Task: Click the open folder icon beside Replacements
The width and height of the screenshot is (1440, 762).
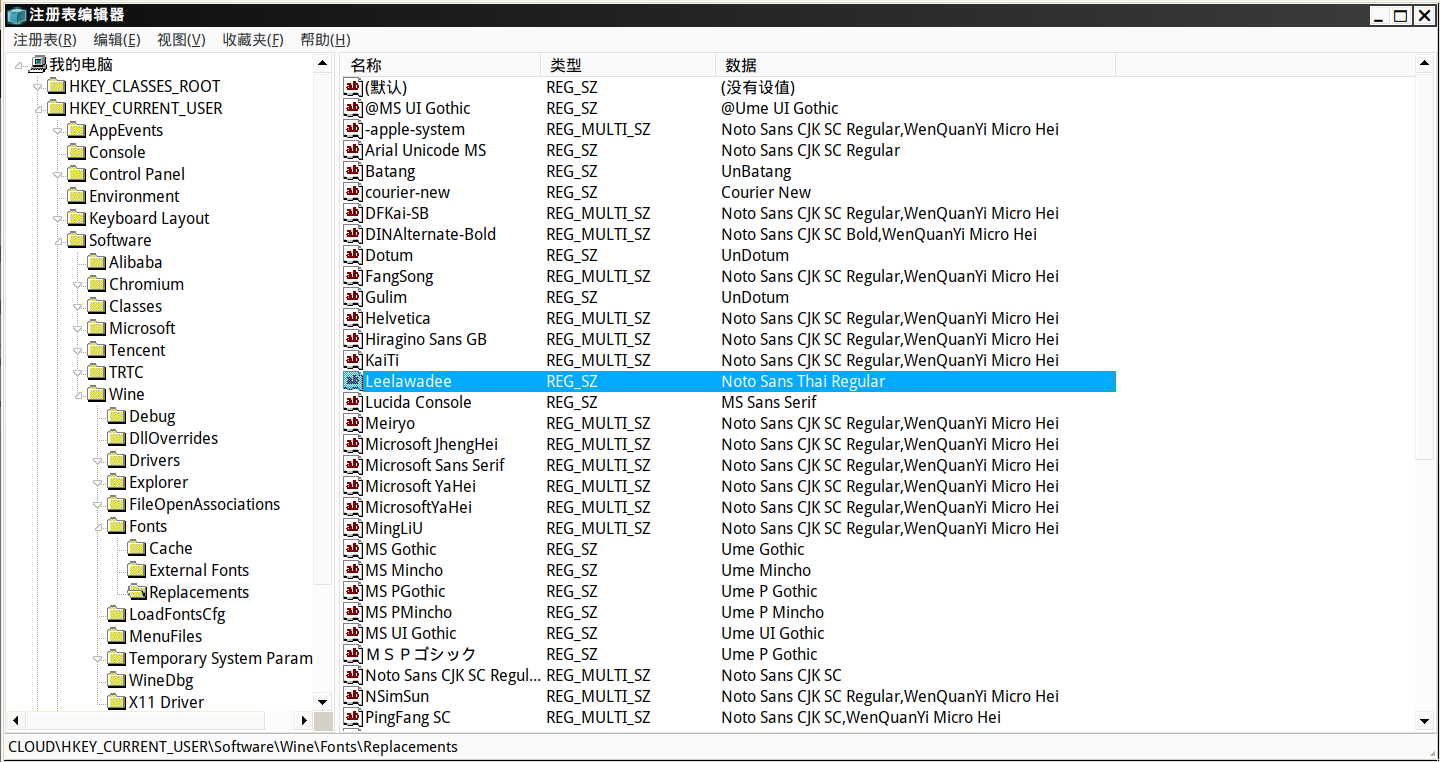Action: tap(136, 592)
